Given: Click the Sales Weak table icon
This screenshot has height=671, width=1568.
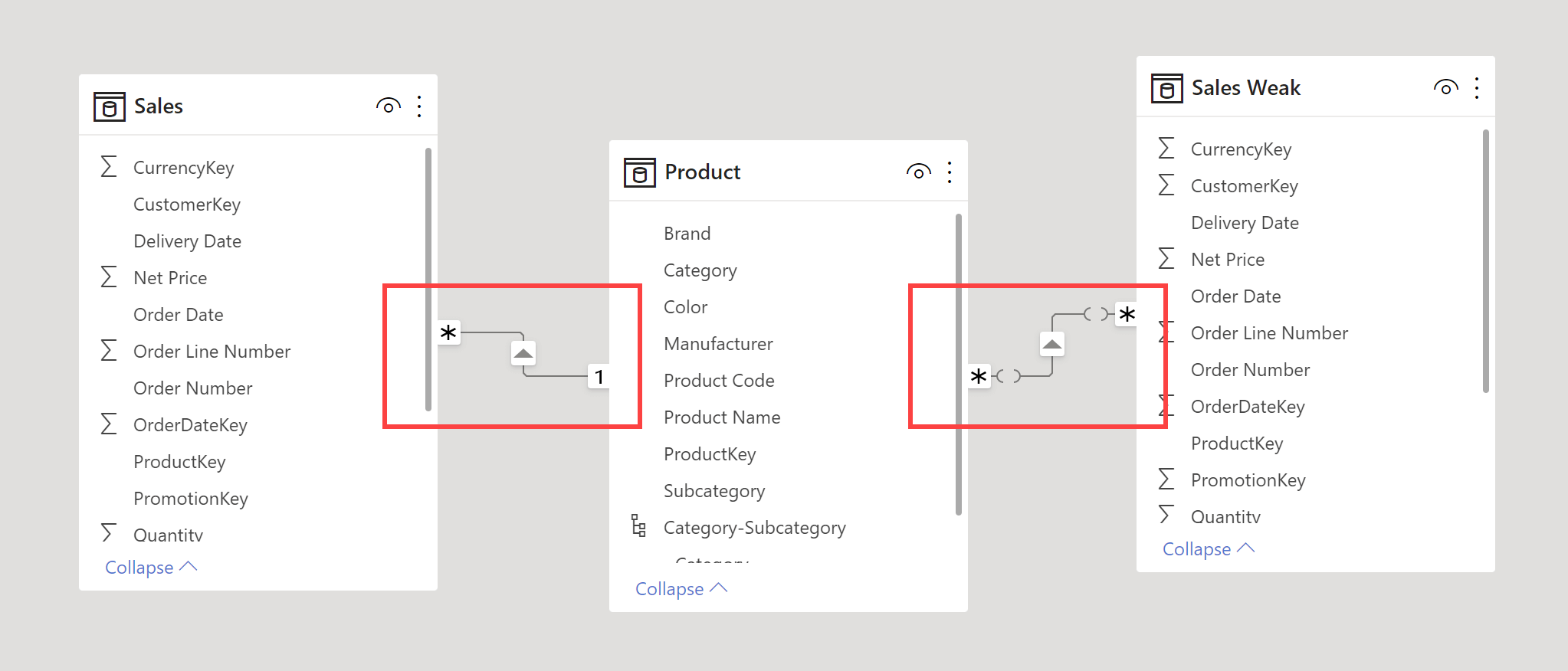Looking at the screenshot, I should coord(1166,88).
